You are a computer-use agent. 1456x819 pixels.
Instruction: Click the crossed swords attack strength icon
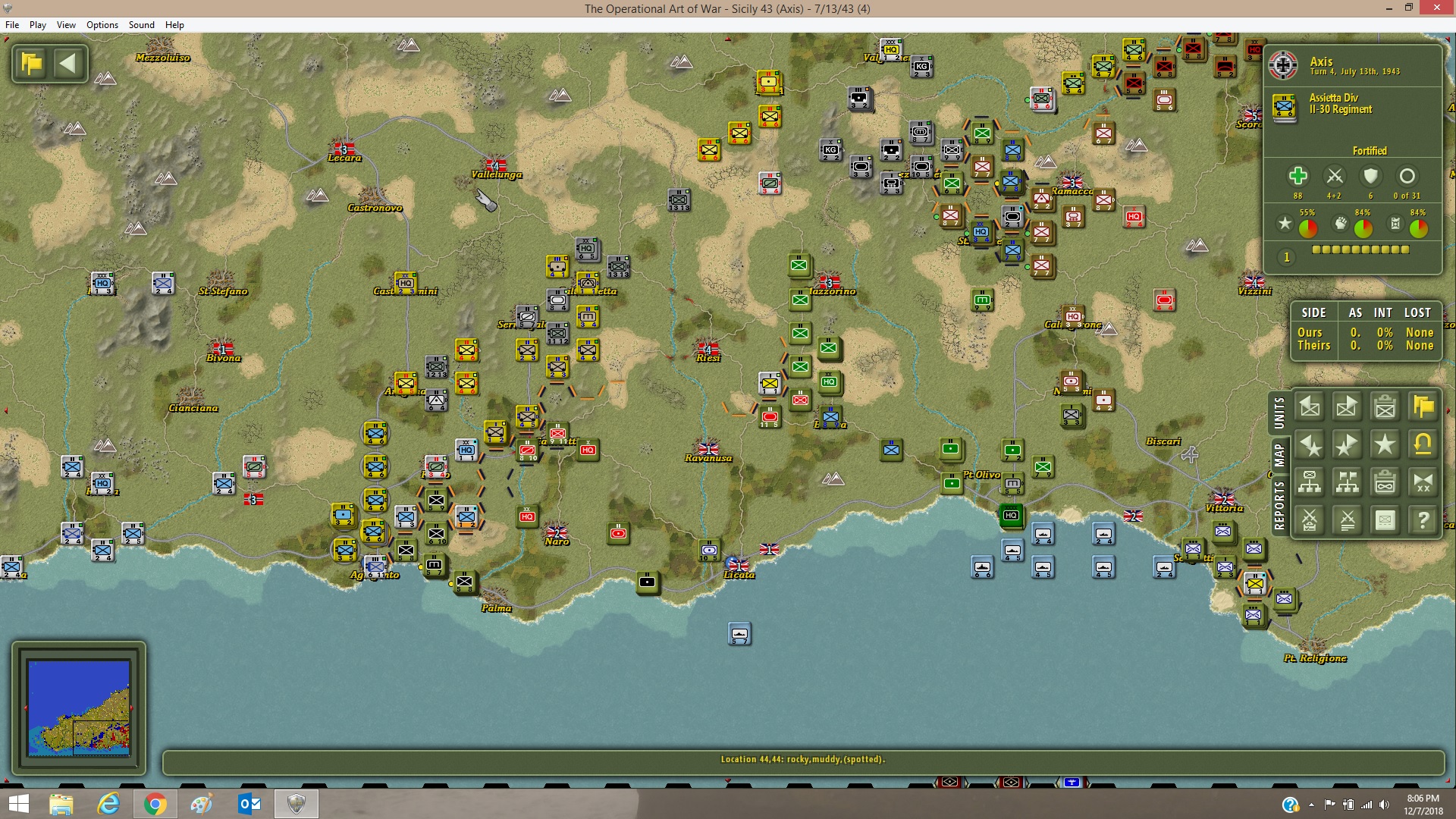[1335, 177]
